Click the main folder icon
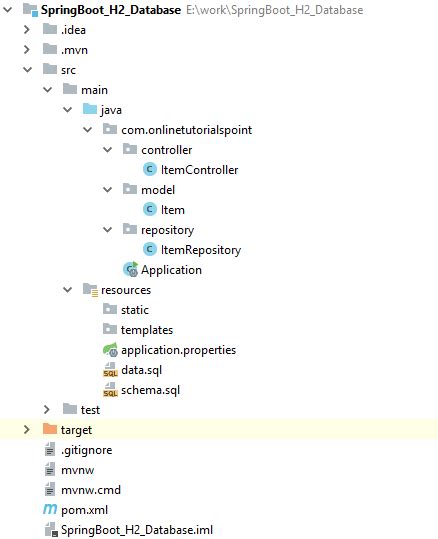The width and height of the screenshot is (438, 539). pos(70,89)
